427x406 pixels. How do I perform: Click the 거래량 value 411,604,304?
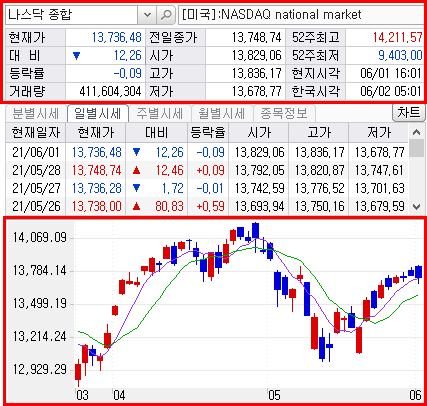pyautogui.click(x=110, y=91)
